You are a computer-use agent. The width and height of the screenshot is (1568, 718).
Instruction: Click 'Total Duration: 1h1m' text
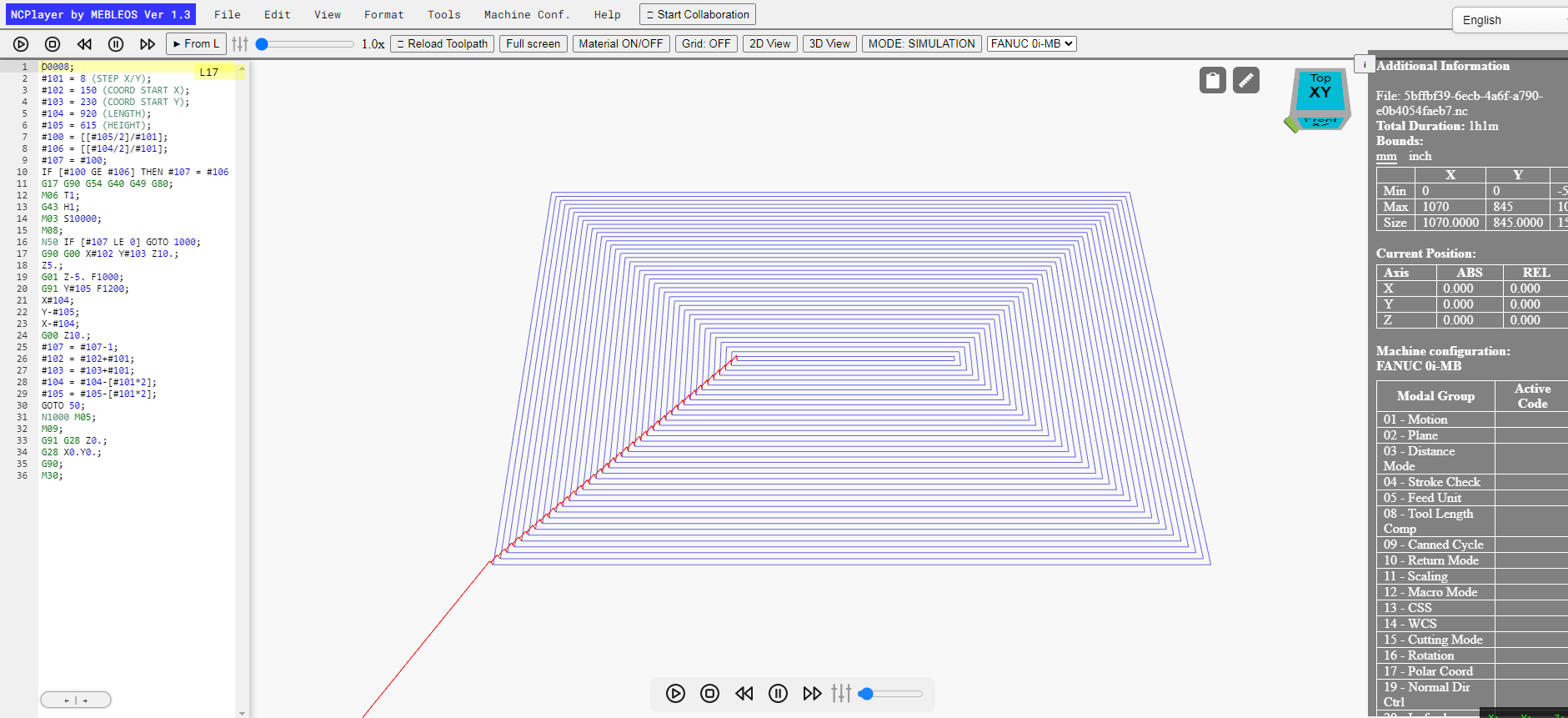pyautogui.click(x=1437, y=126)
